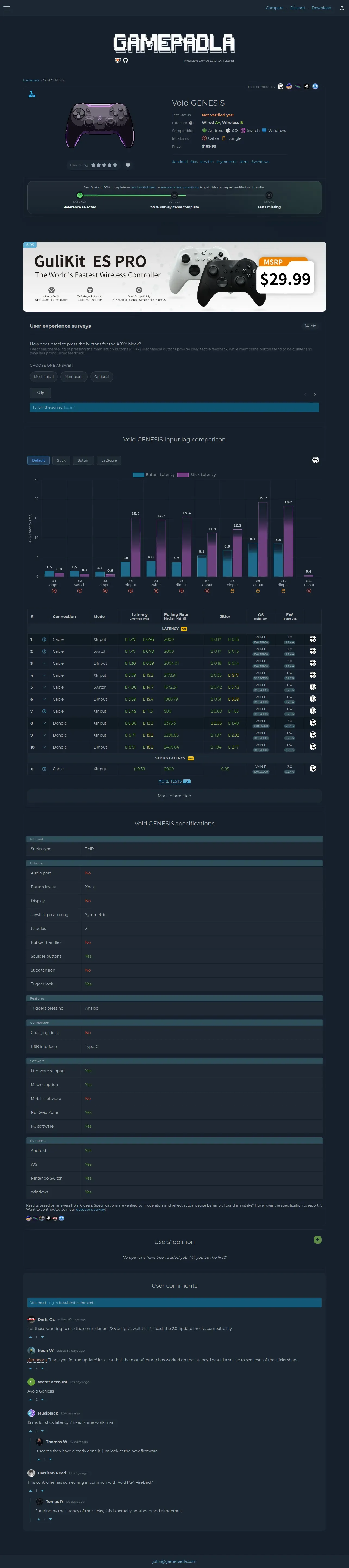
Task: Select the Membrane survey answer
Action: [x=74, y=376]
